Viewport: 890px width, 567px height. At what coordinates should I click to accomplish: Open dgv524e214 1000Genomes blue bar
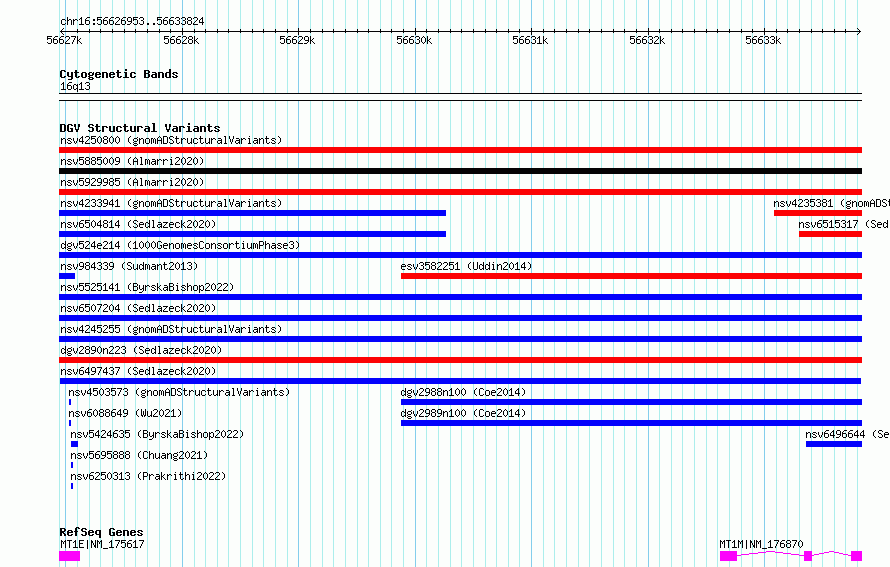(x=460, y=255)
